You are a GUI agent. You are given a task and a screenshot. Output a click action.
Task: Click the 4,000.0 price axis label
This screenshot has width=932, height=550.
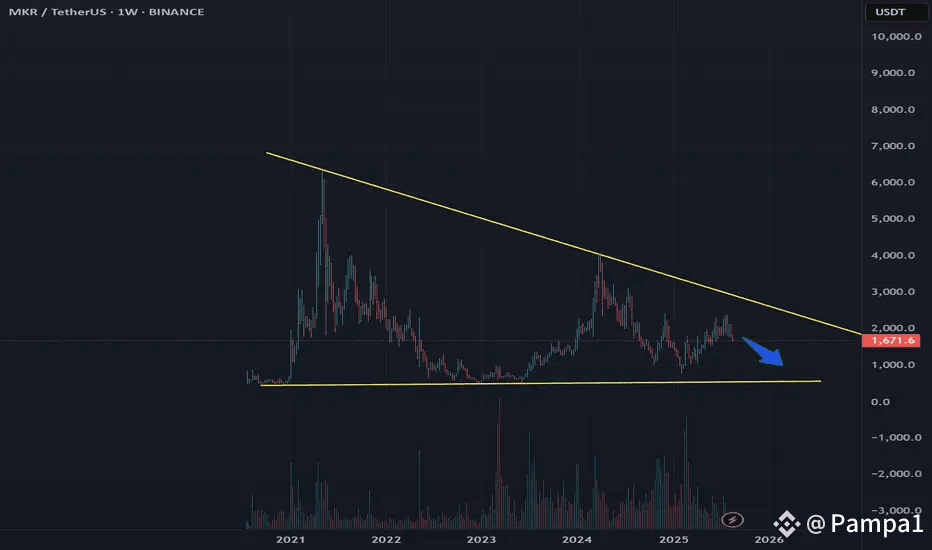click(893, 256)
